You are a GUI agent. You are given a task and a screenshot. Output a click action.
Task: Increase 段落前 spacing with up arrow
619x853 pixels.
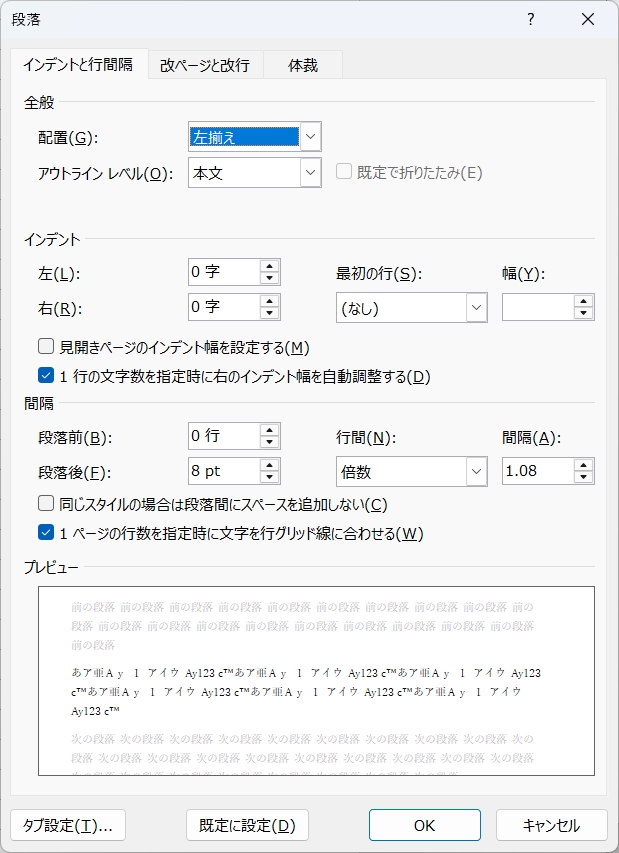pyautogui.click(x=269, y=430)
